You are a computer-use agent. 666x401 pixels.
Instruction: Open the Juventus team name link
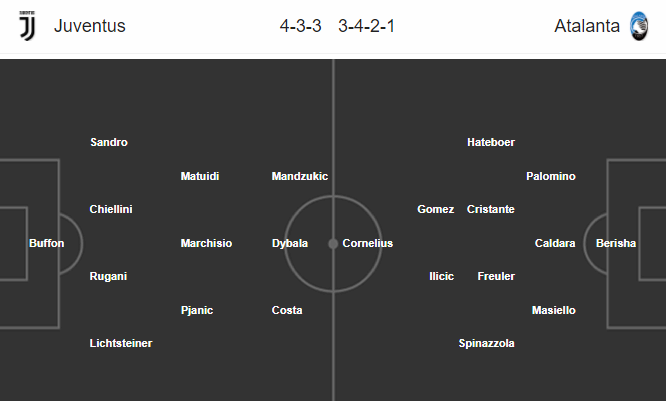90,26
